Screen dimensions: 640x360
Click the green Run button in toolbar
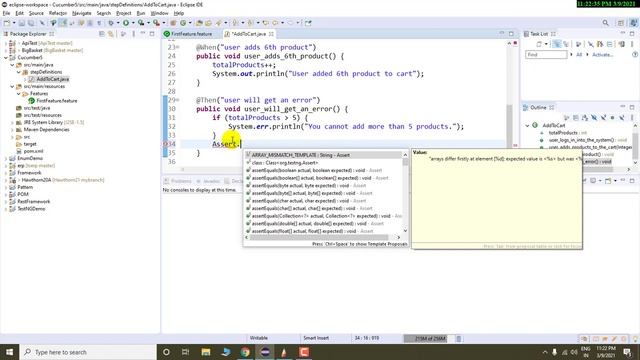126,23
